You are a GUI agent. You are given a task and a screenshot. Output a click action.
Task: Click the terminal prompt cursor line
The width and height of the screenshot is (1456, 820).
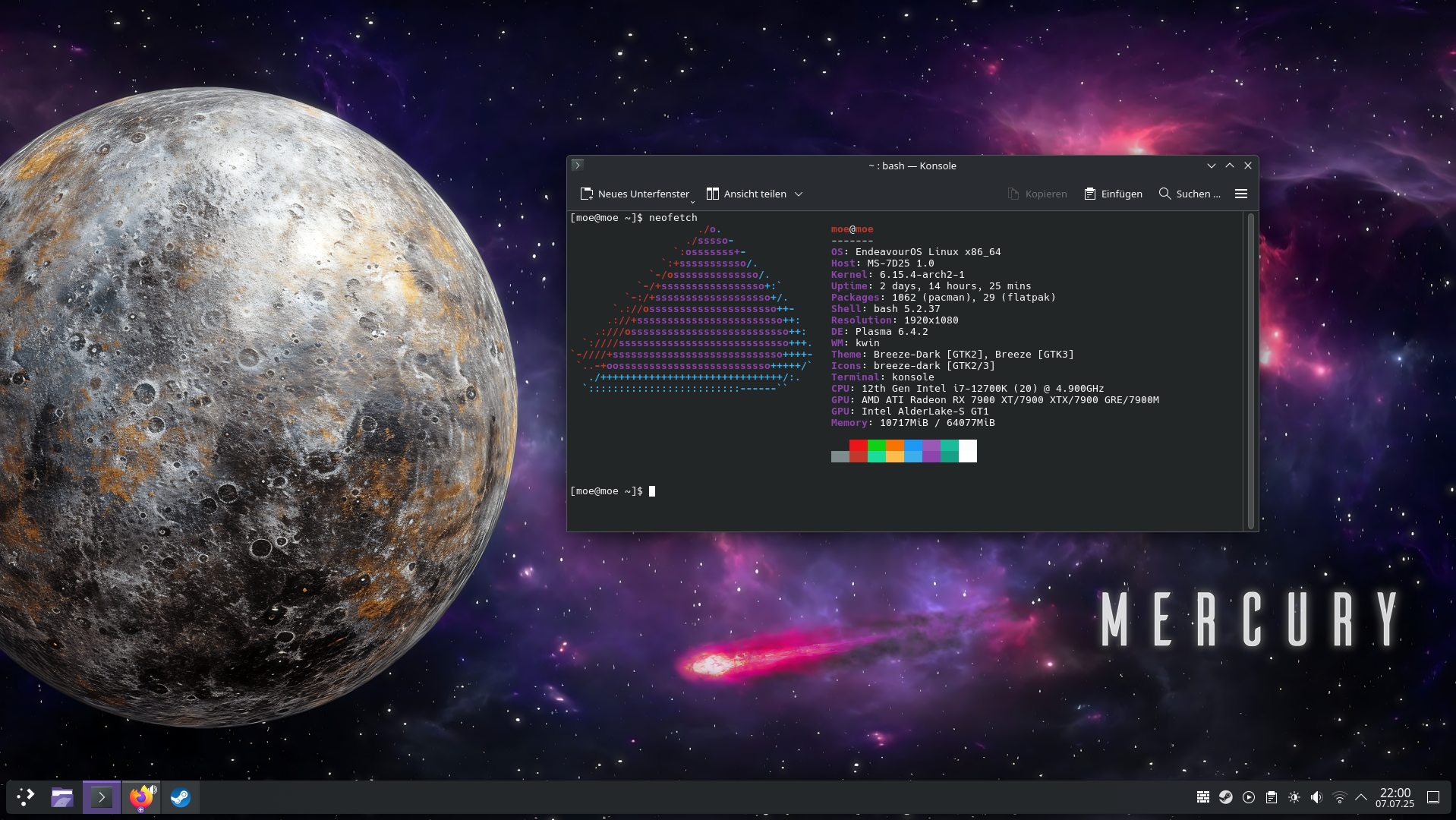[x=613, y=491]
